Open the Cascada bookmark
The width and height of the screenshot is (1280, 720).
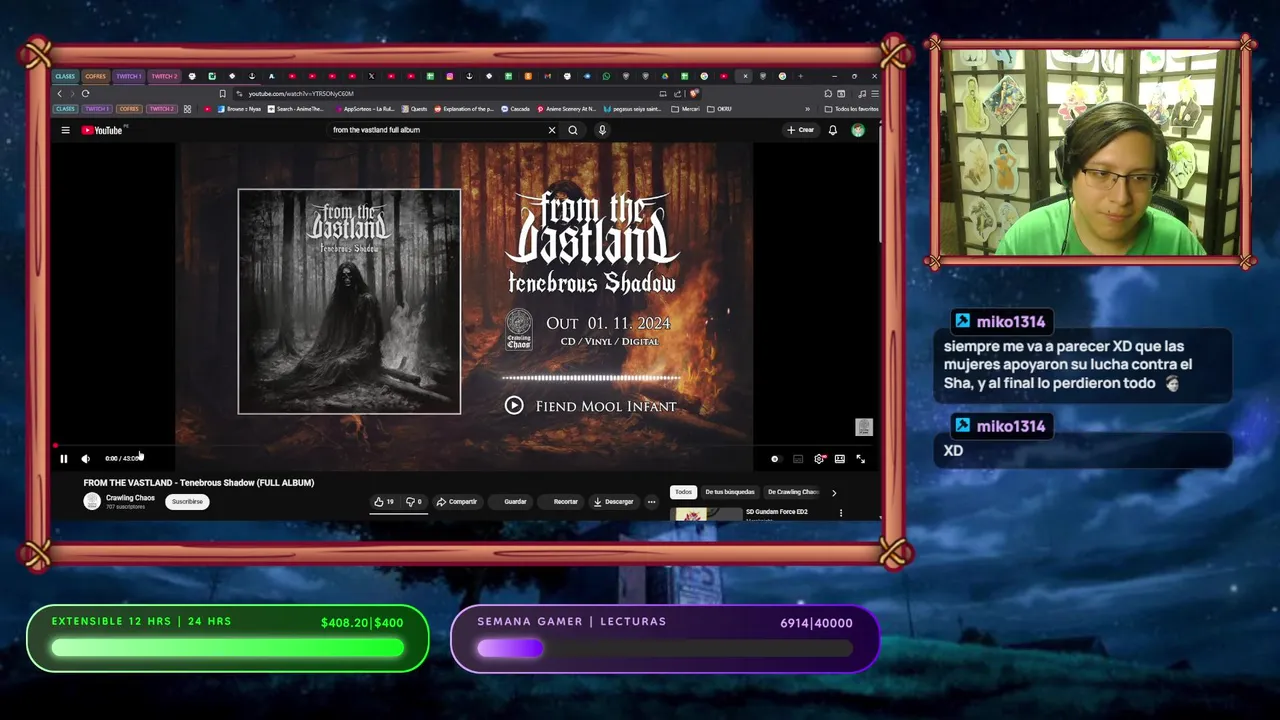pos(515,109)
